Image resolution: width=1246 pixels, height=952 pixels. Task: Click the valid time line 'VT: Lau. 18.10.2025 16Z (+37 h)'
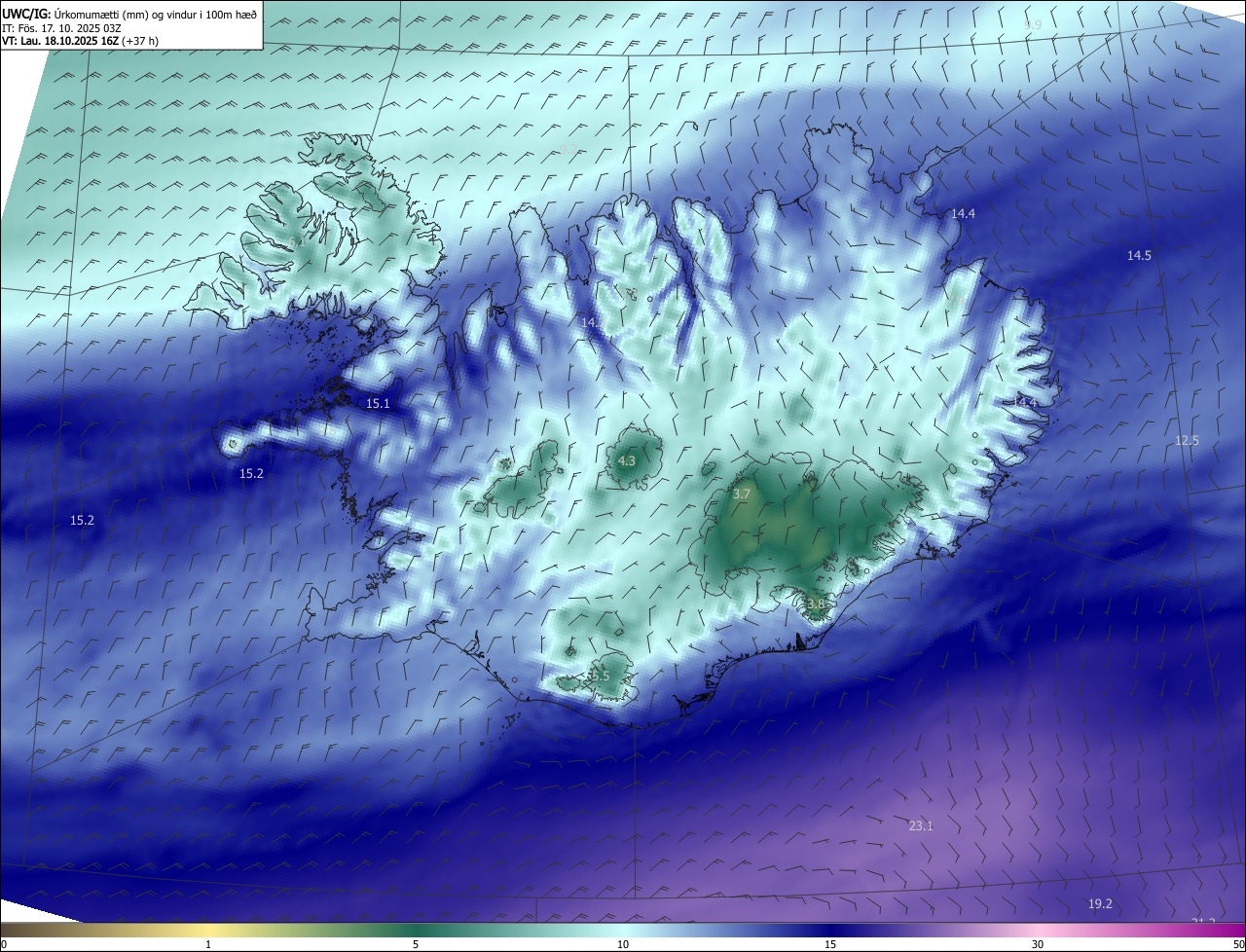pyautogui.click(x=81, y=41)
